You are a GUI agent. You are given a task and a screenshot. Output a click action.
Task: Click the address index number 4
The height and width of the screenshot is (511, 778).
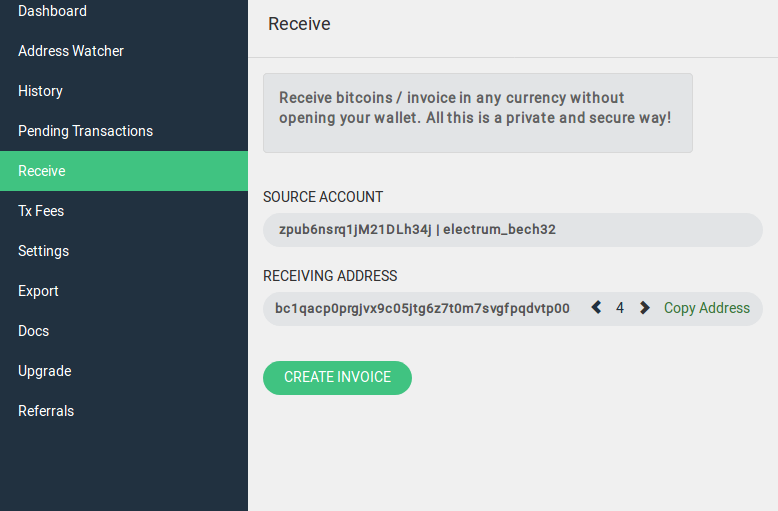pyautogui.click(x=620, y=308)
